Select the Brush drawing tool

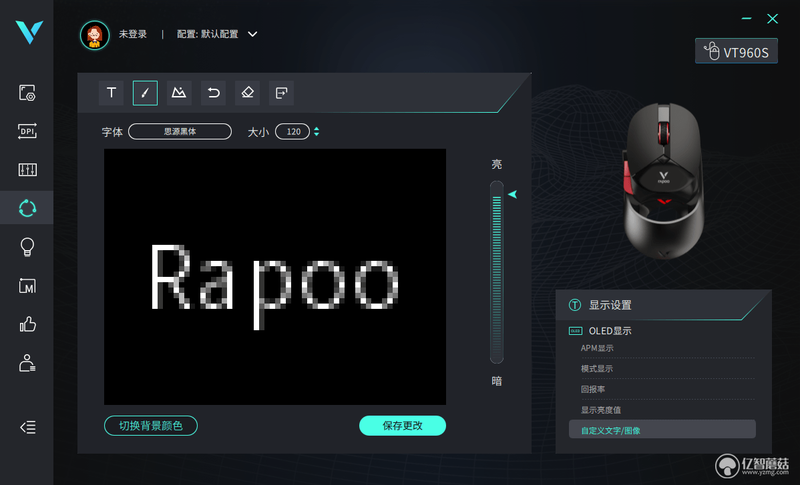[145, 93]
